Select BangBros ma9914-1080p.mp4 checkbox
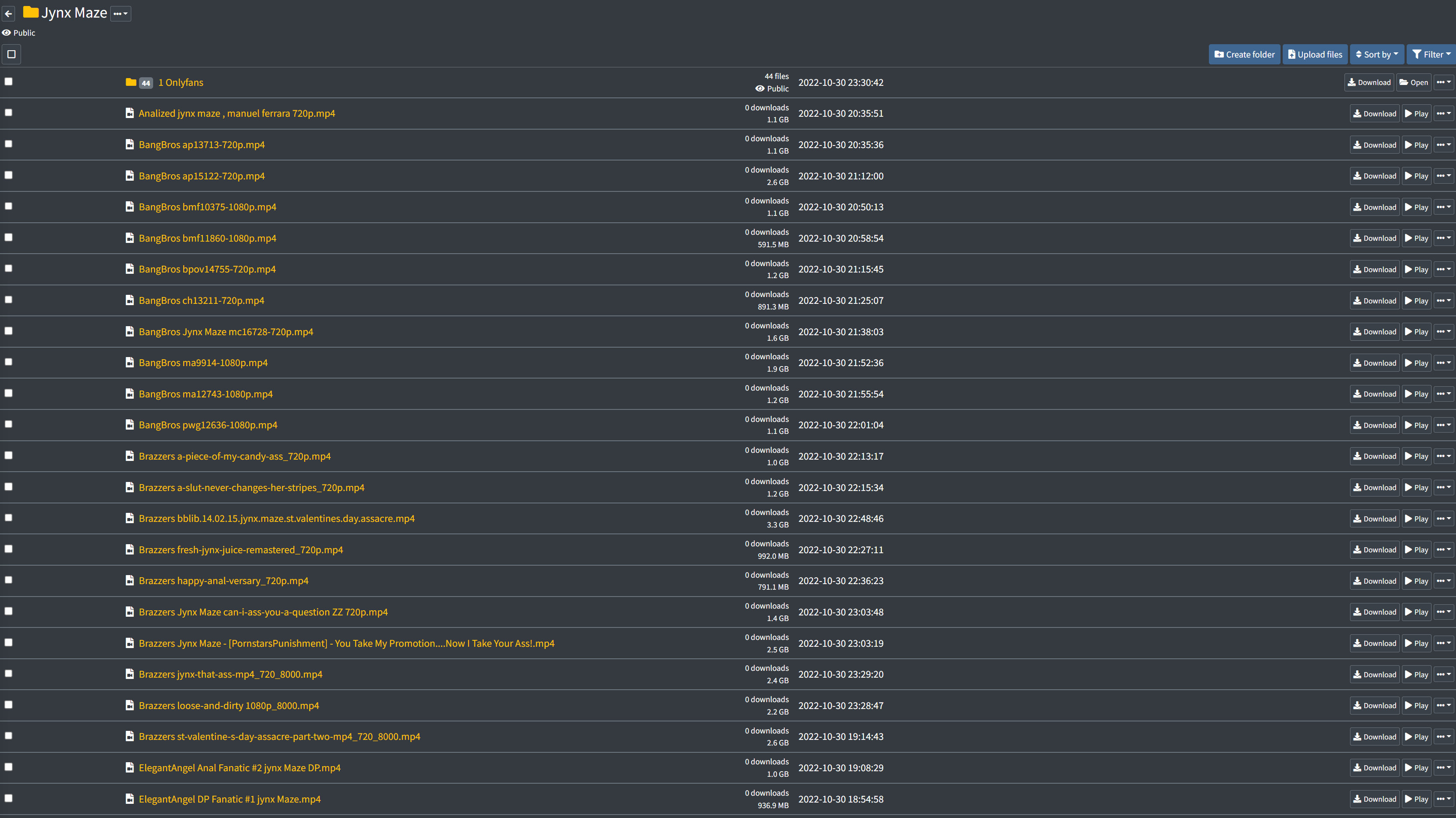The image size is (1456, 818). click(9, 362)
